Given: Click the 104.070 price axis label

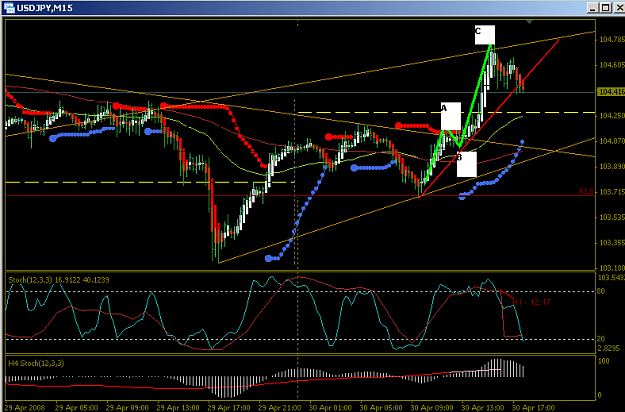Looking at the screenshot, I should pos(612,141).
